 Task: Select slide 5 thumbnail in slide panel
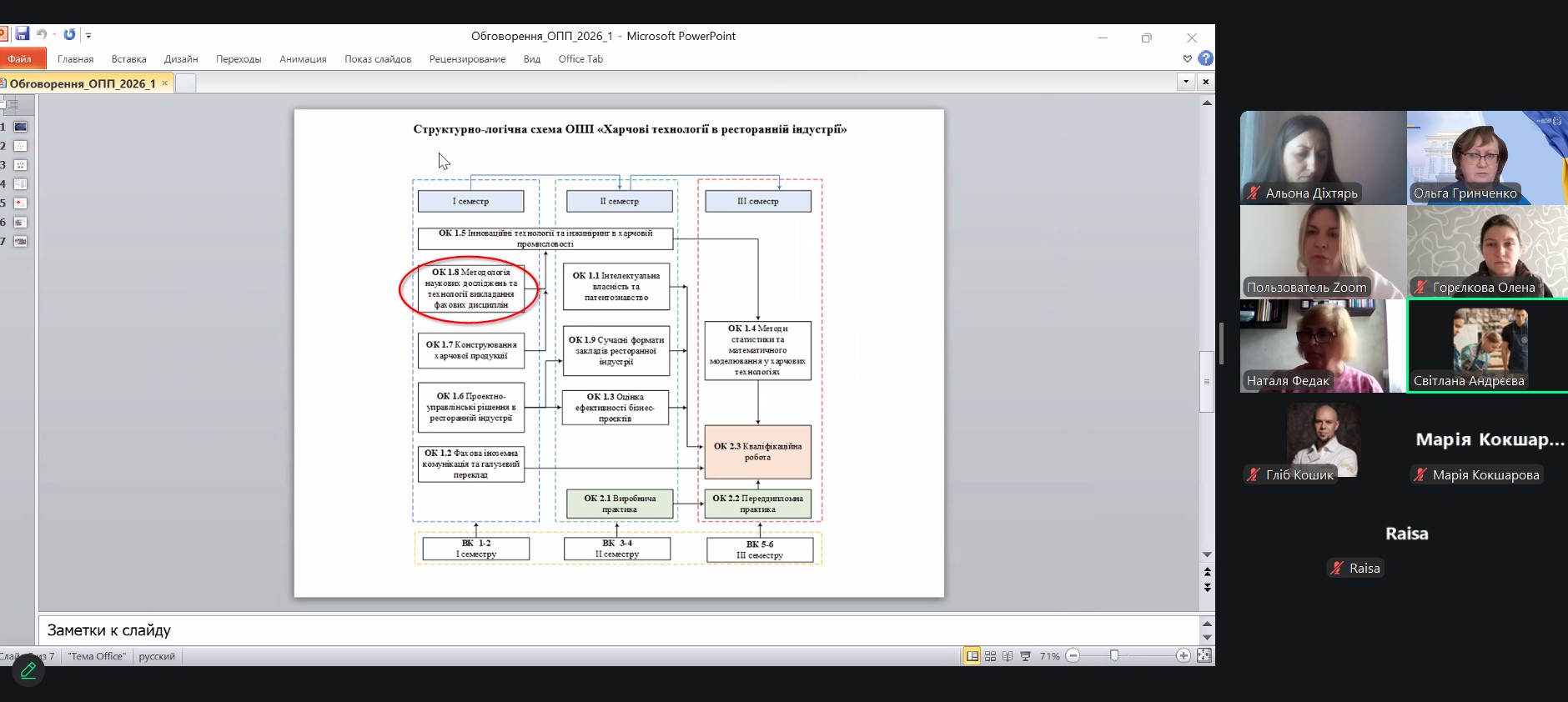pos(20,203)
